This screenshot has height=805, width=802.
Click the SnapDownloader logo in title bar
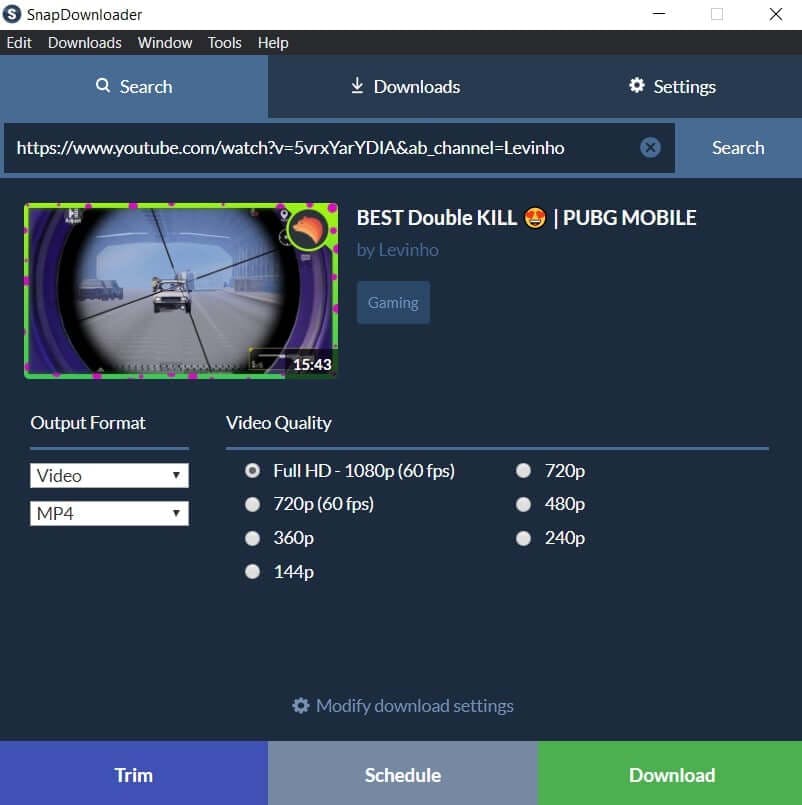(11, 14)
